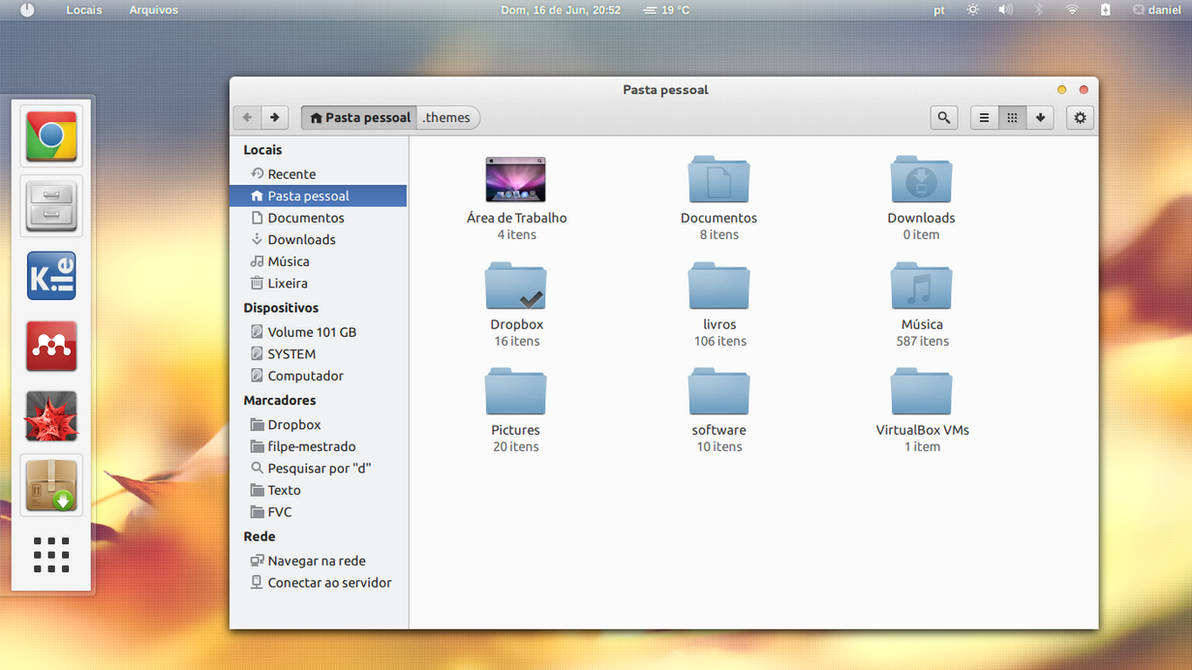Open the Locais menu in top bar
Image resolution: width=1192 pixels, height=670 pixels.
click(x=84, y=10)
